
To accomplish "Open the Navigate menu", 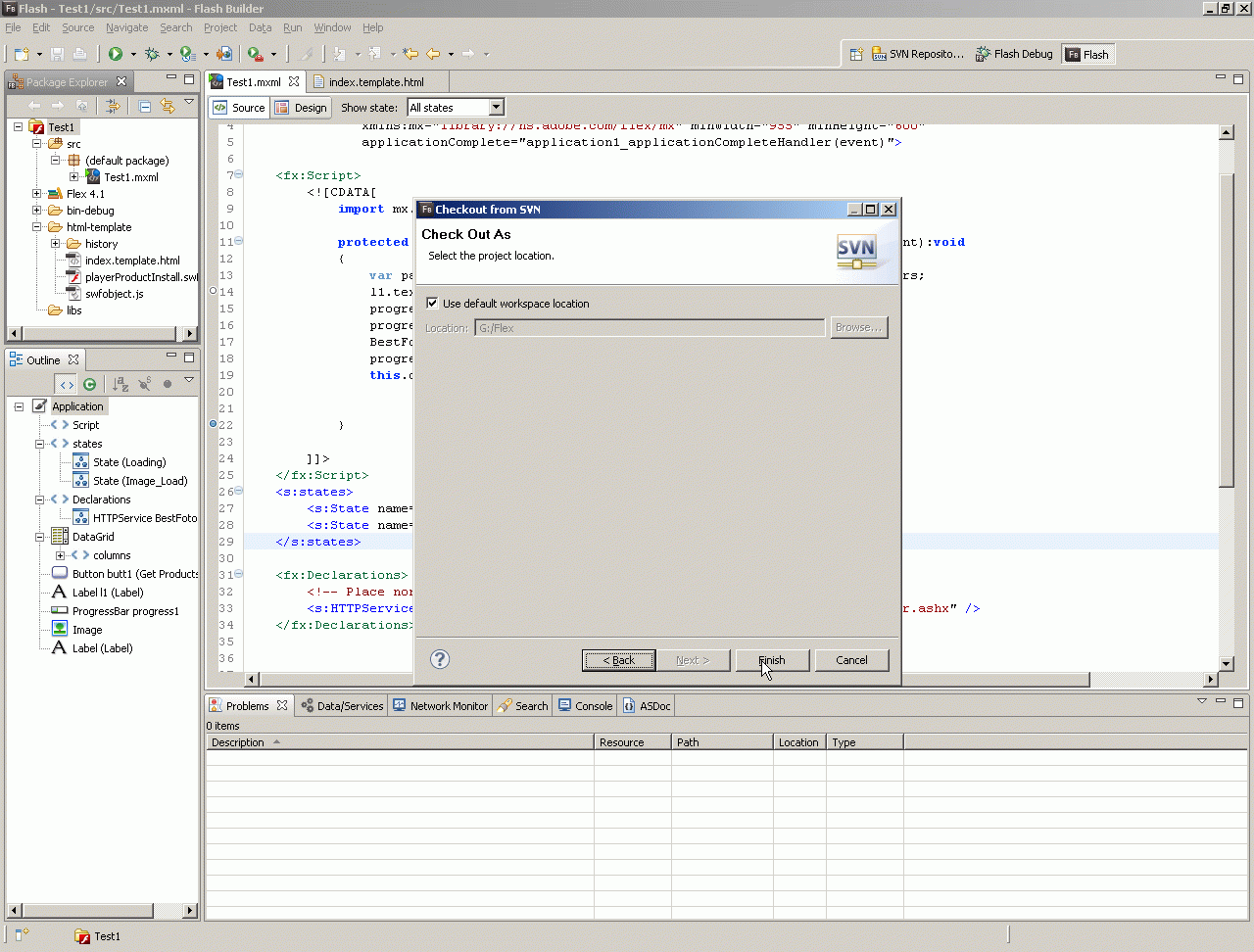I will point(126,27).
